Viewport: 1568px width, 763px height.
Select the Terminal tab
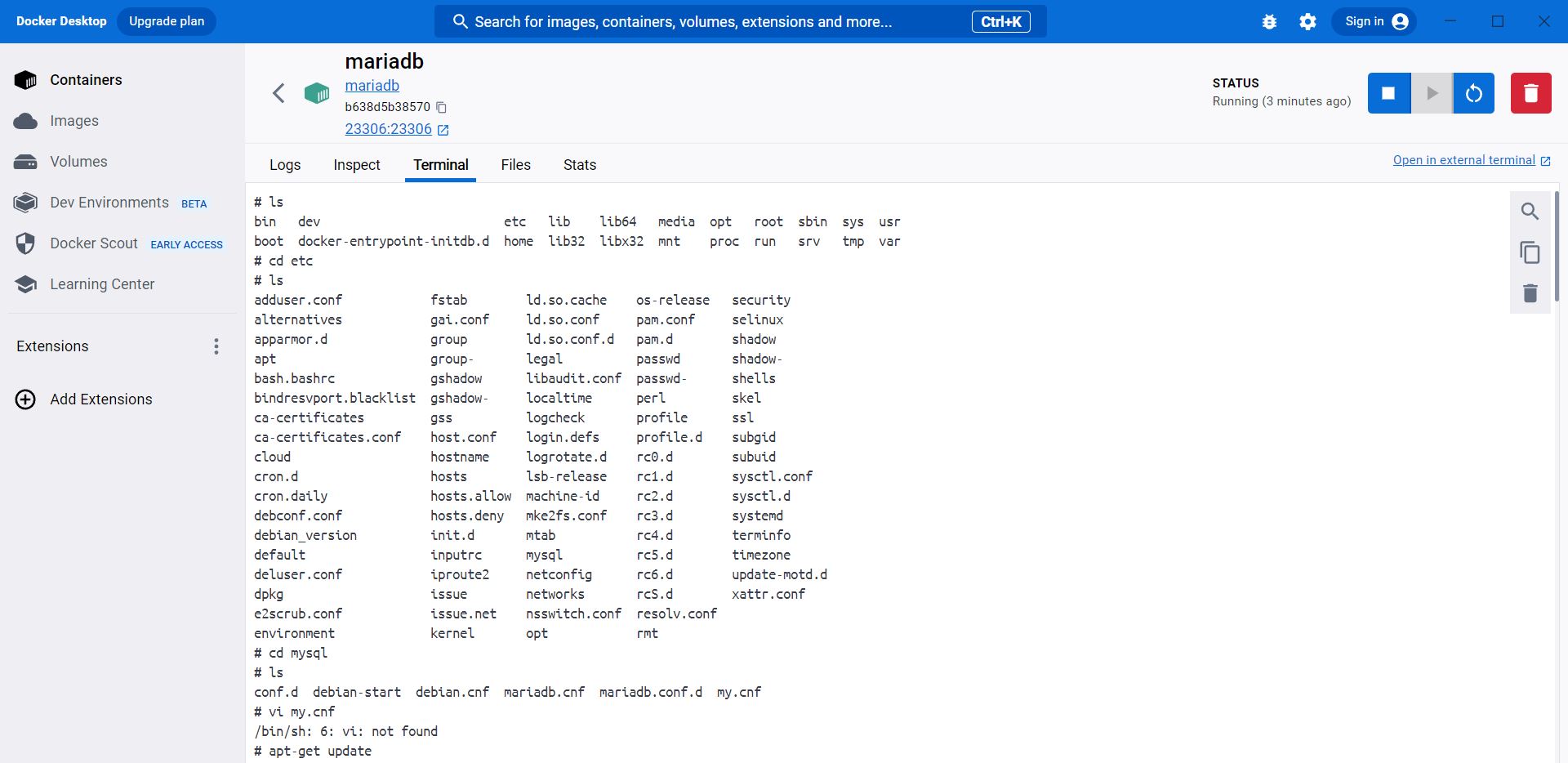point(441,165)
